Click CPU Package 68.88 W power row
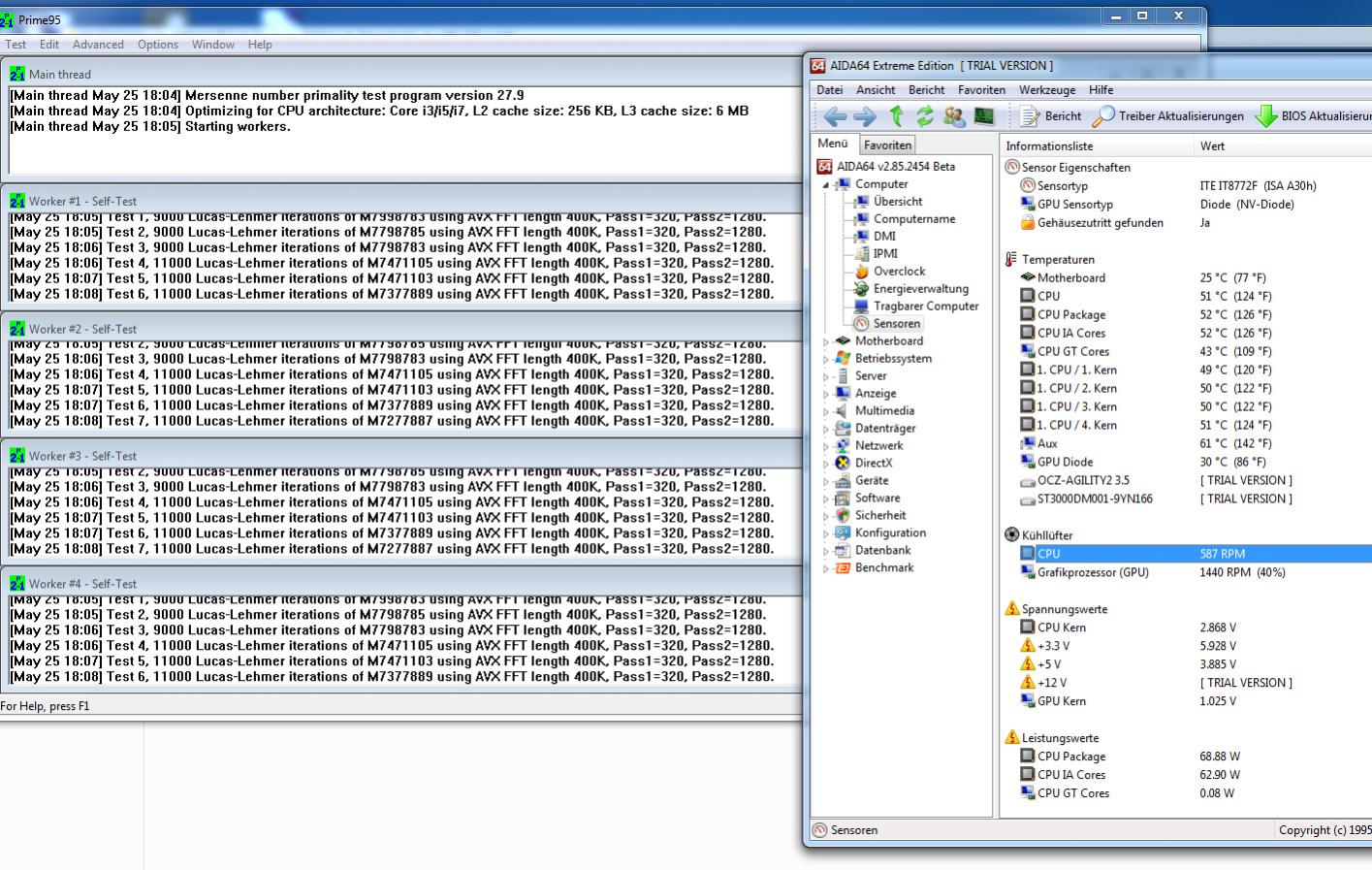Image resolution: width=1372 pixels, height=870 pixels. [x=1195, y=757]
